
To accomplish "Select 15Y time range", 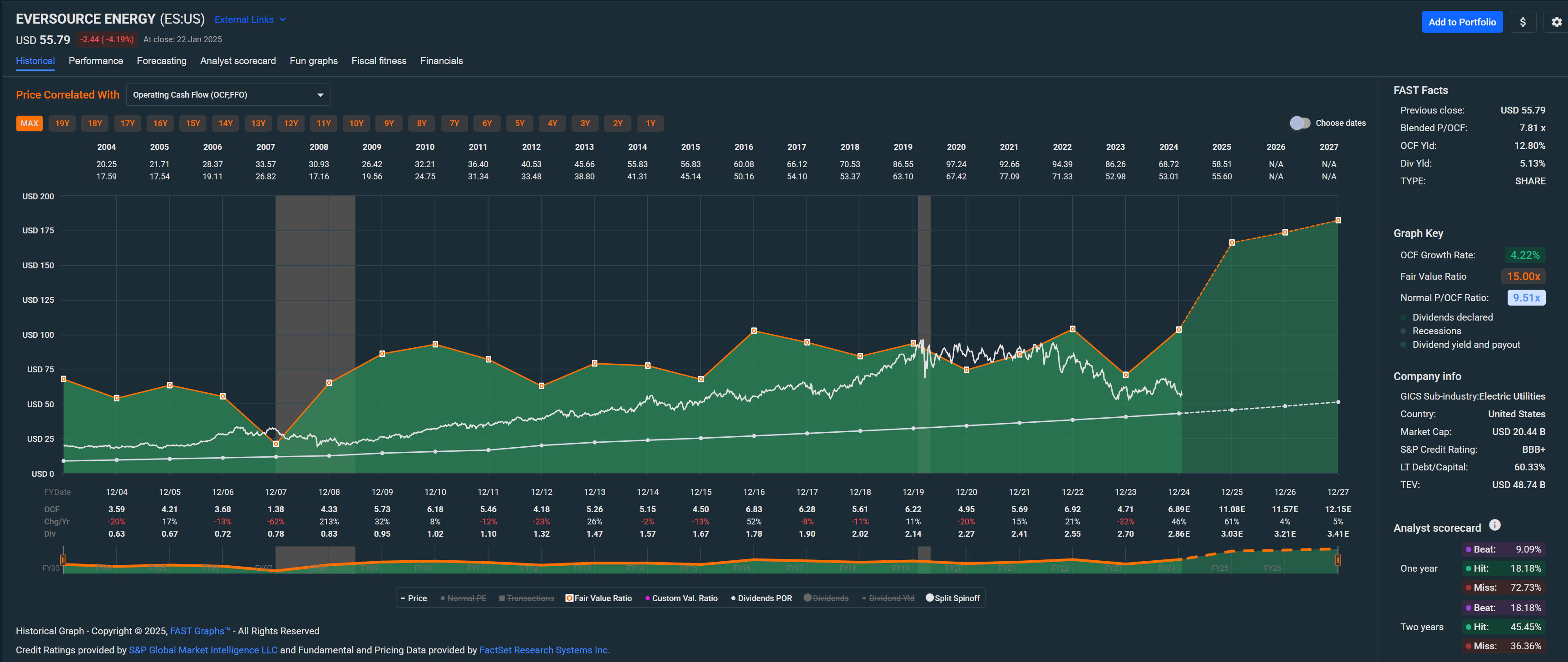I will tap(193, 124).
